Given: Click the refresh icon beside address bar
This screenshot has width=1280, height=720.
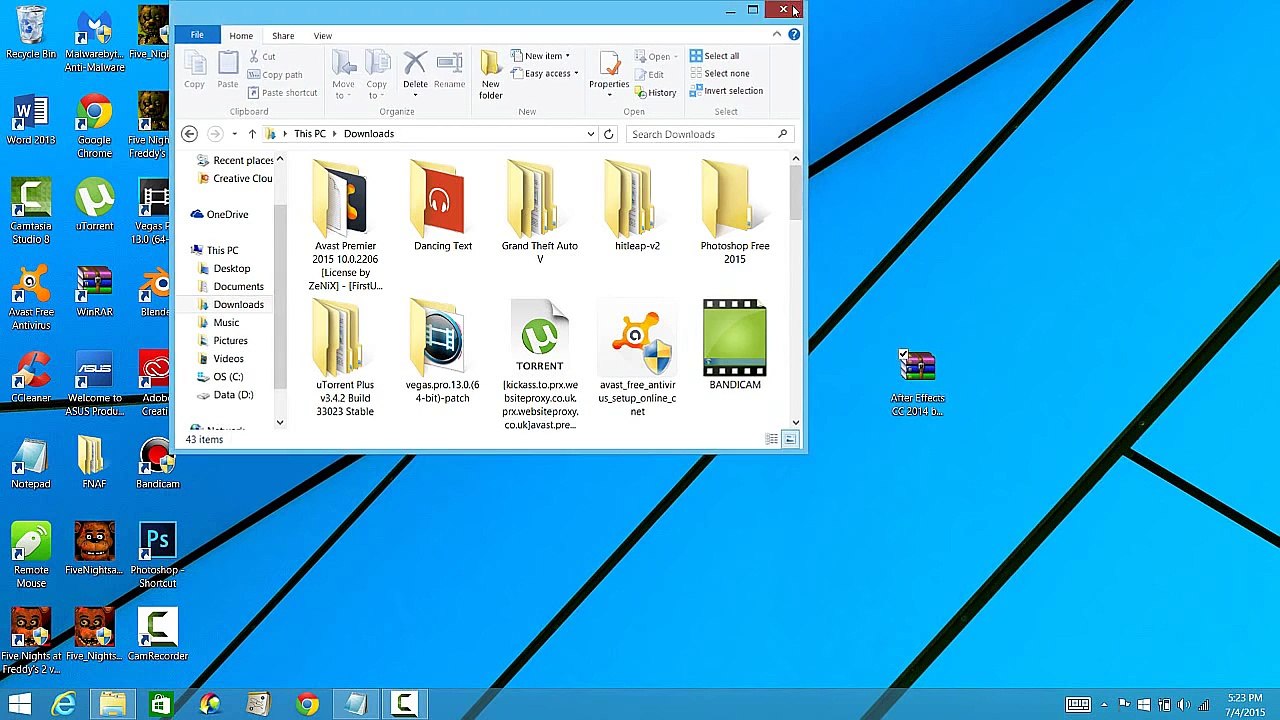Looking at the screenshot, I should tap(608, 134).
